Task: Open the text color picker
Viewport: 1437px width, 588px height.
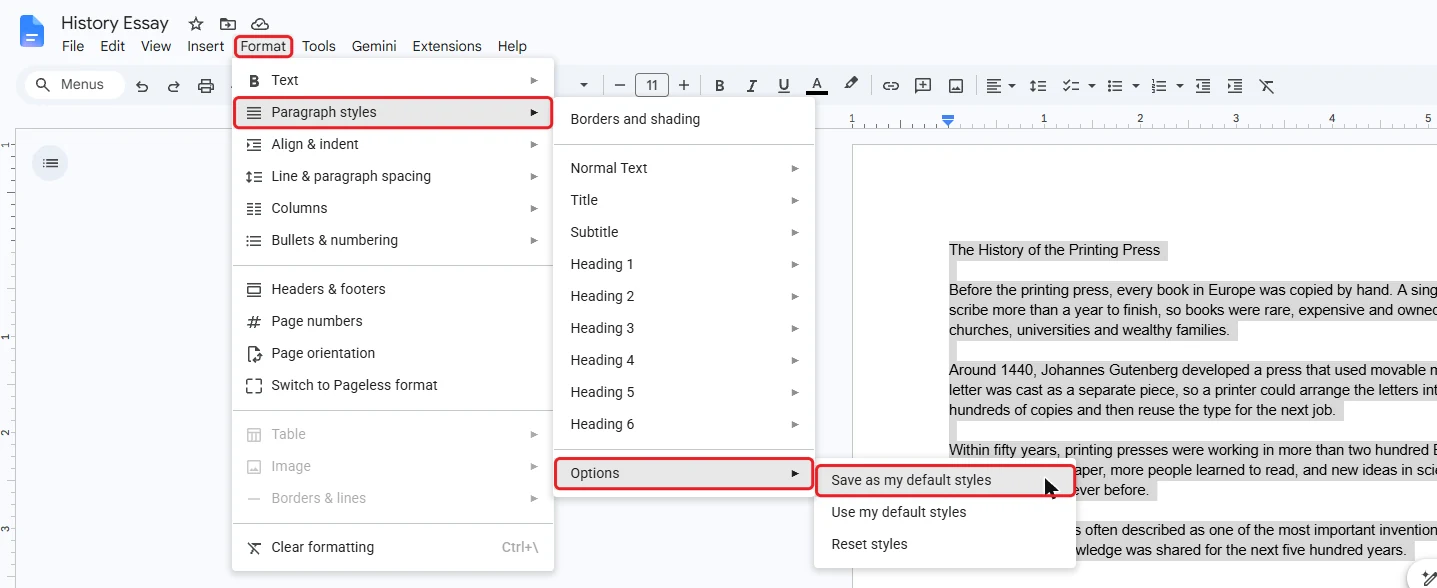Action: coord(817,86)
